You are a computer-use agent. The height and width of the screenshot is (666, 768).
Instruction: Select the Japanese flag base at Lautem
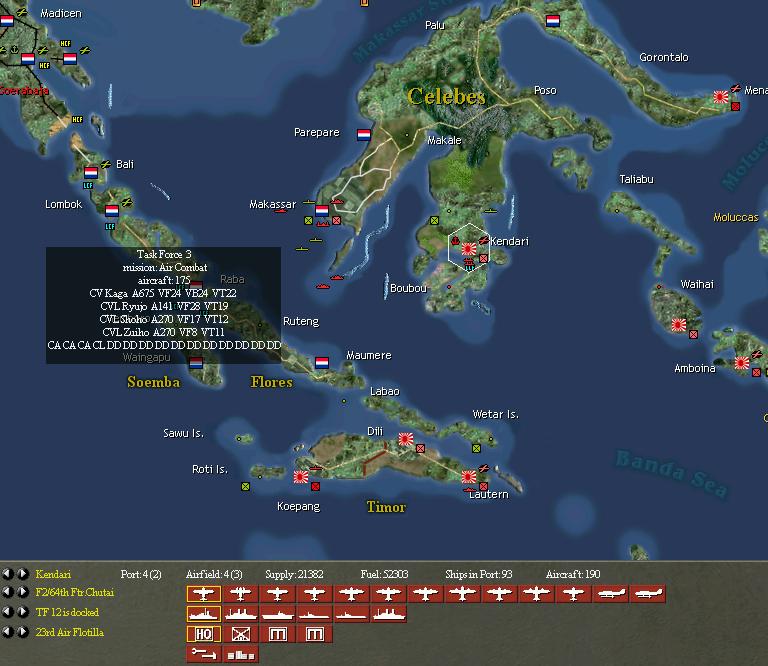(x=469, y=476)
